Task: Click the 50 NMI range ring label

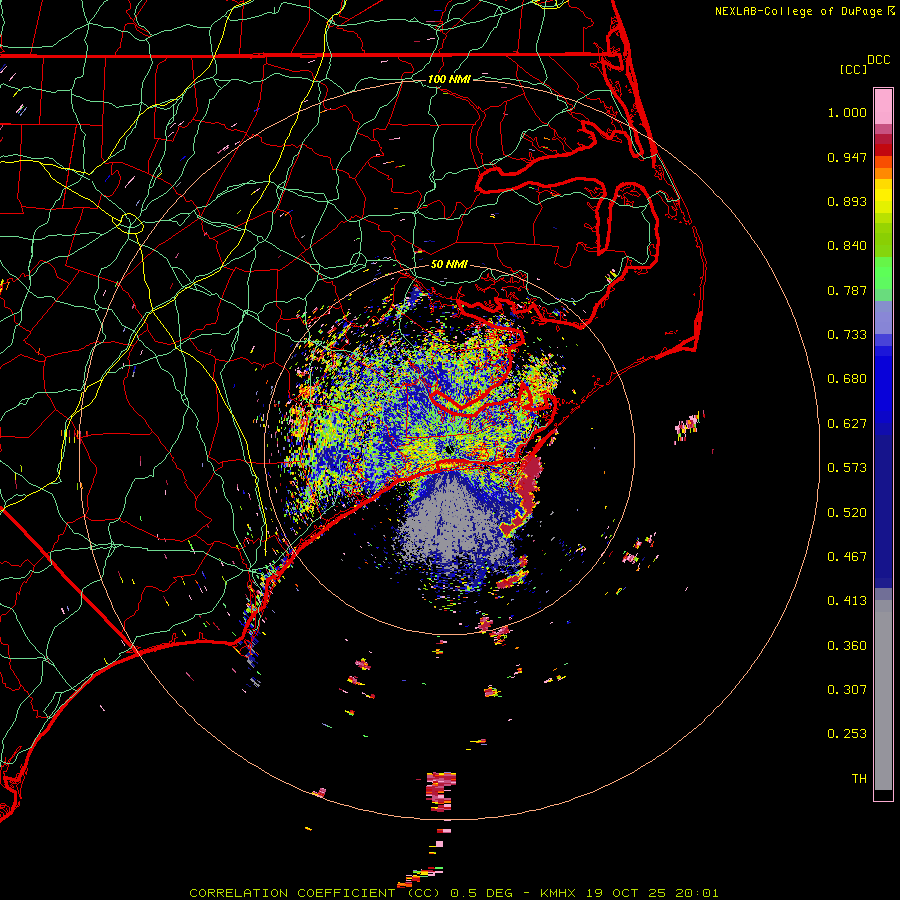Action: (449, 265)
